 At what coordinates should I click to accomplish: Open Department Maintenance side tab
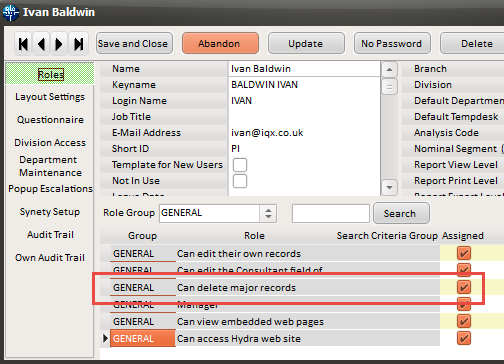pyautogui.click(x=50, y=166)
